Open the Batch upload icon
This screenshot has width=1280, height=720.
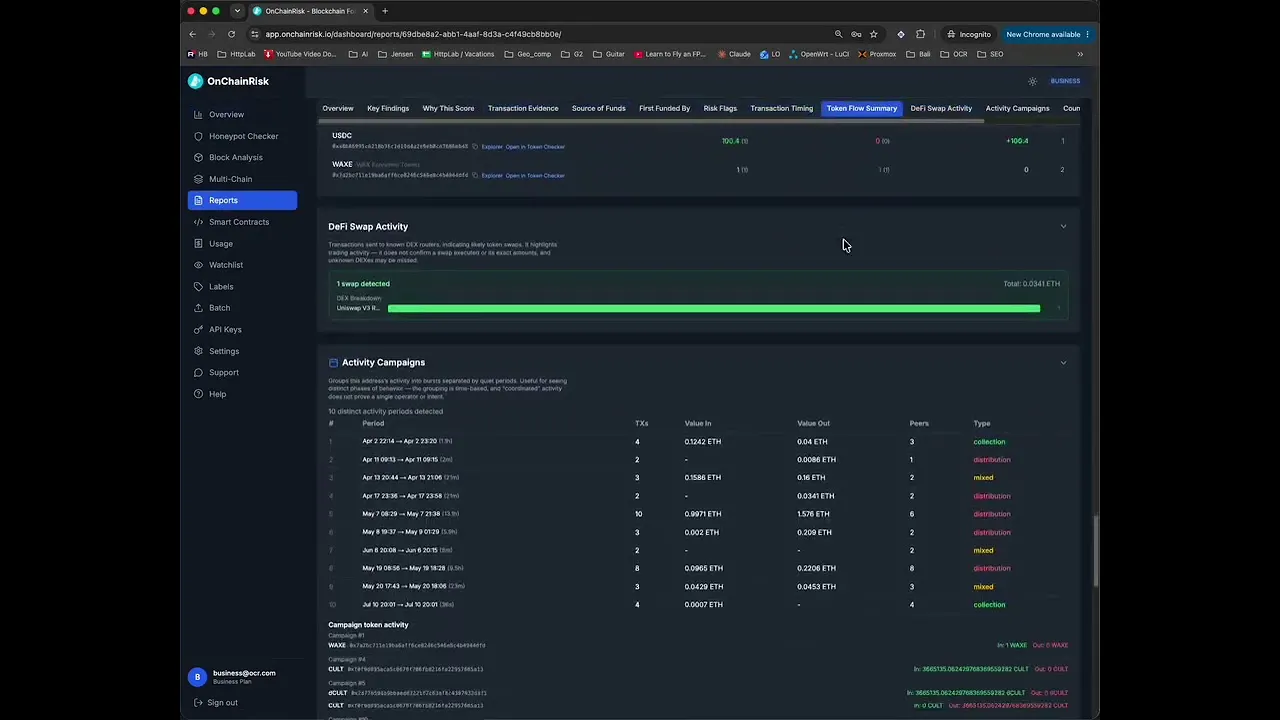[198, 308]
